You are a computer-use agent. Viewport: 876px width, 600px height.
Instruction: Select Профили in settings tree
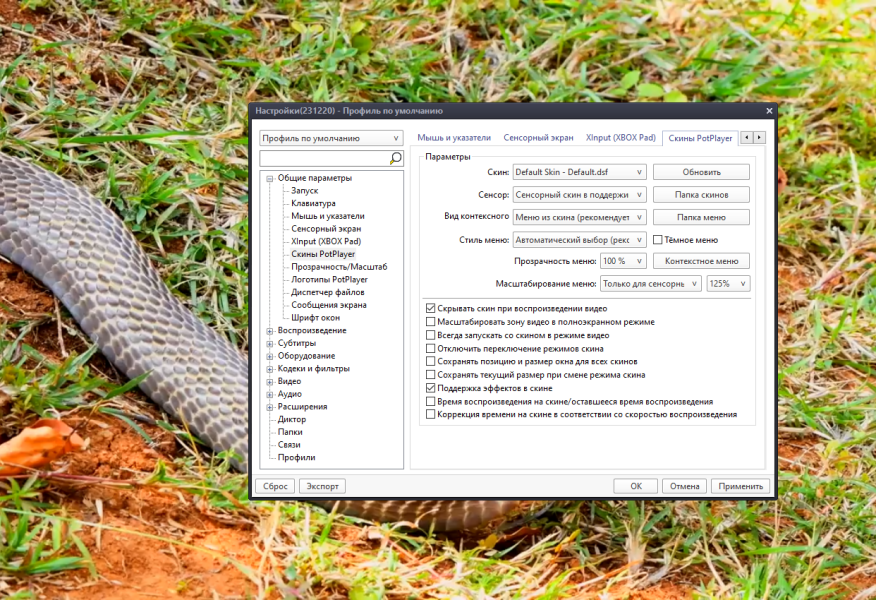coord(296,457)
